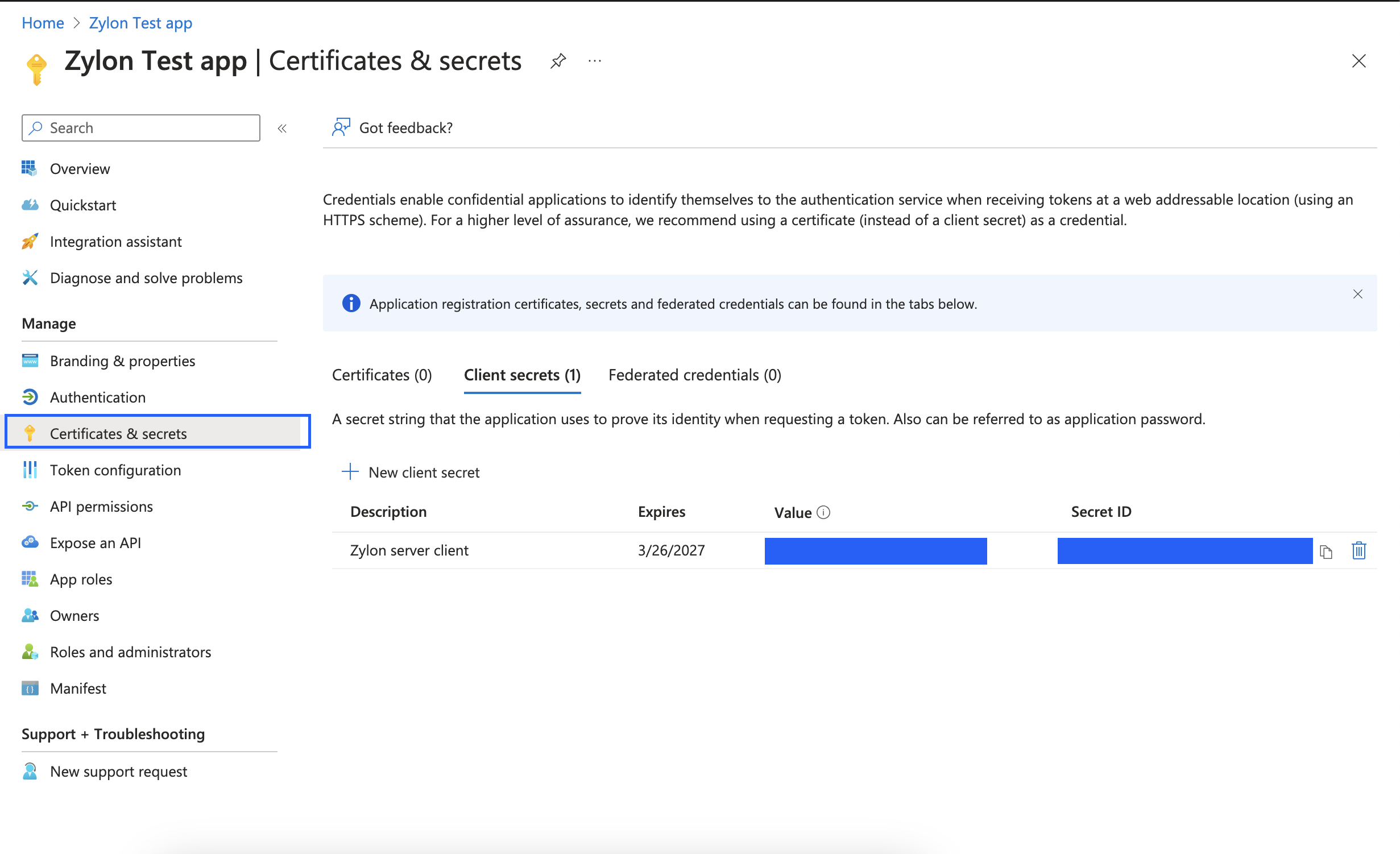Click the Value column info icon
Image resolution: width=1400 pixels, height=854 pixels.
pos(823,512)
